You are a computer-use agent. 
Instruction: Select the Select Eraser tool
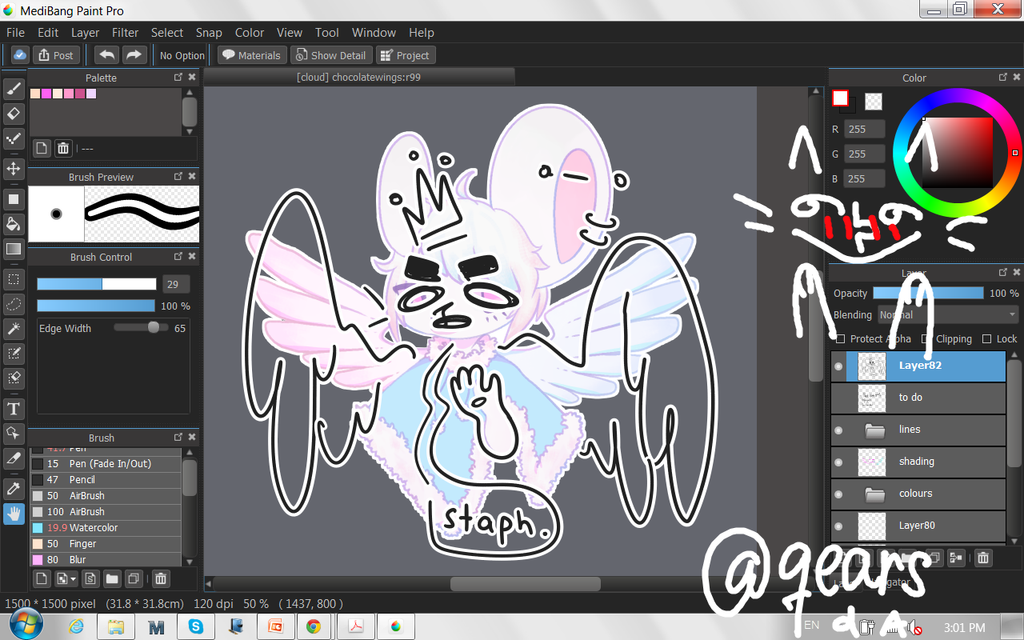14,378
